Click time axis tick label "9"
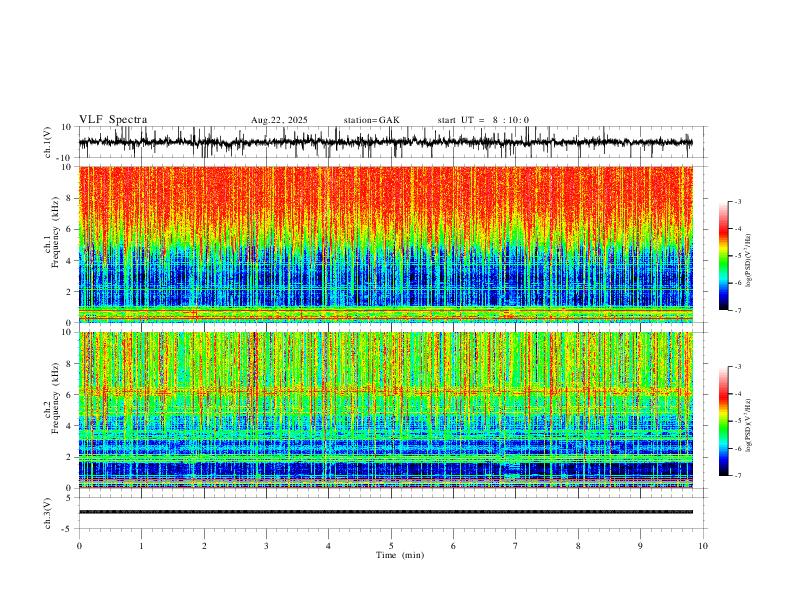 click(x=640, y=546)
